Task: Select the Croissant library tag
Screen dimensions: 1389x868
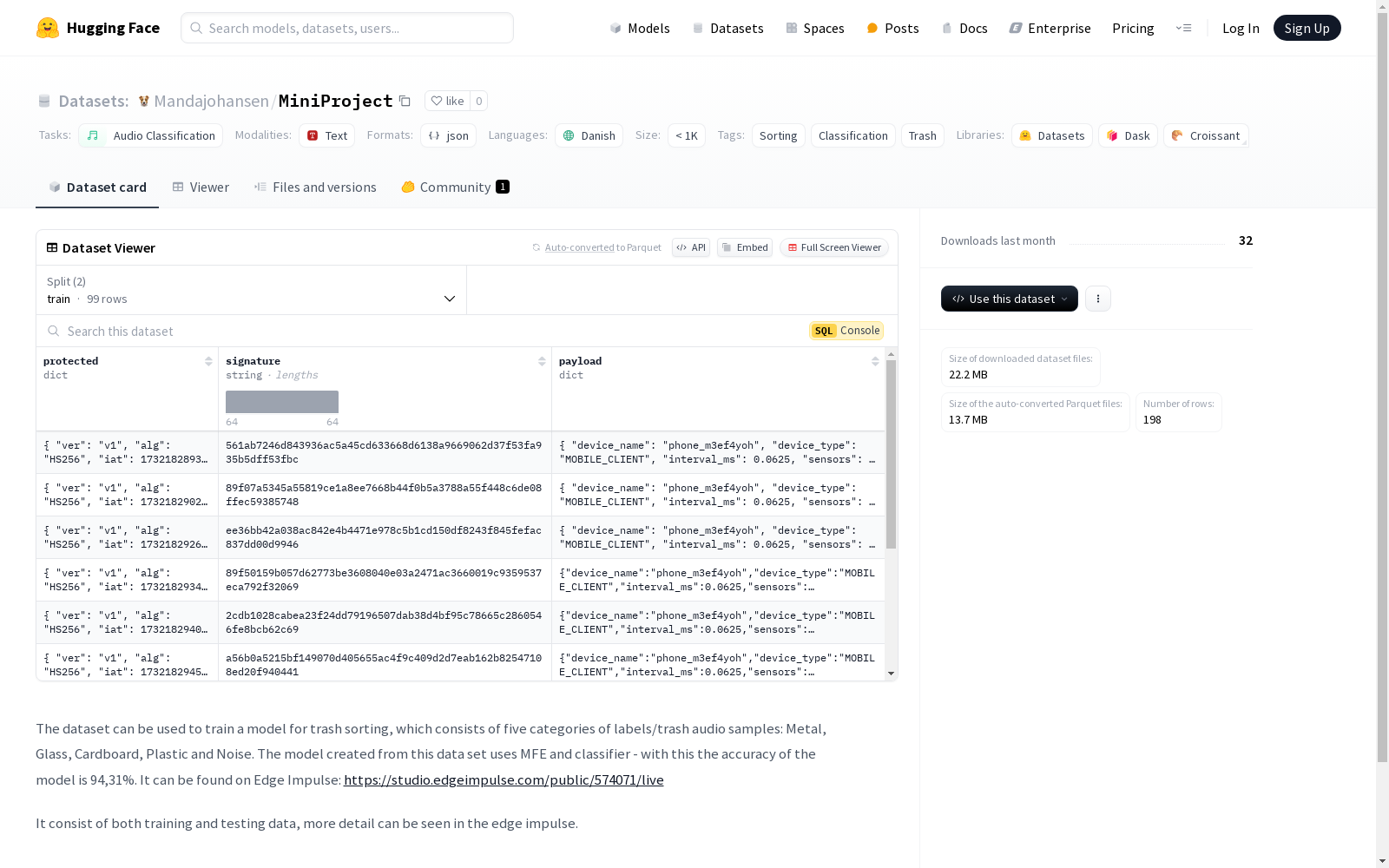Action: tap(1206, 135)
